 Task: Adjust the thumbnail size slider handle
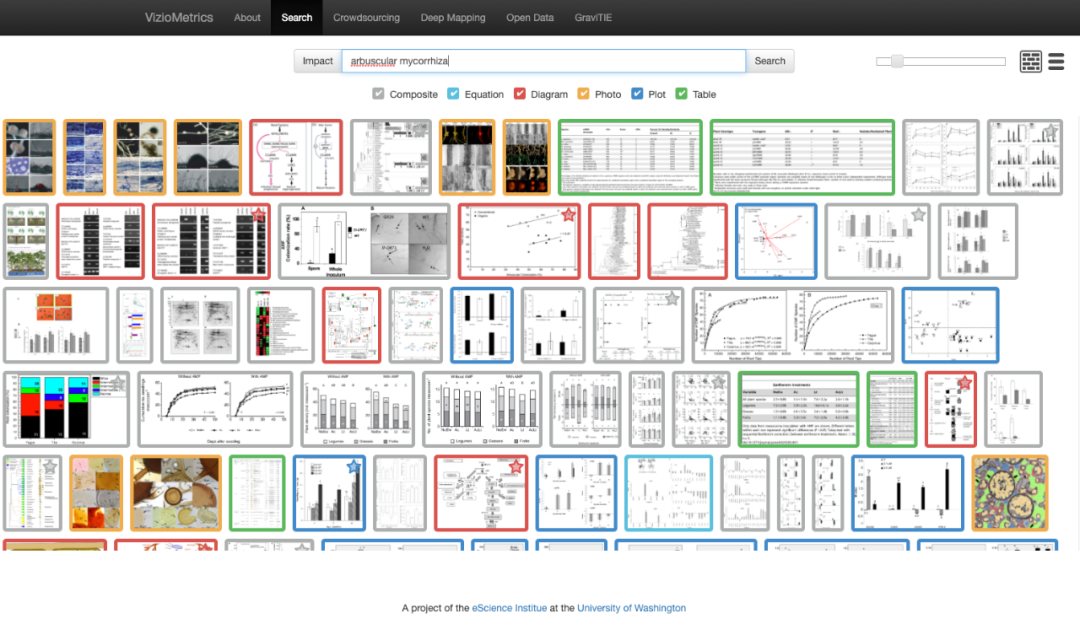(897, 61)
